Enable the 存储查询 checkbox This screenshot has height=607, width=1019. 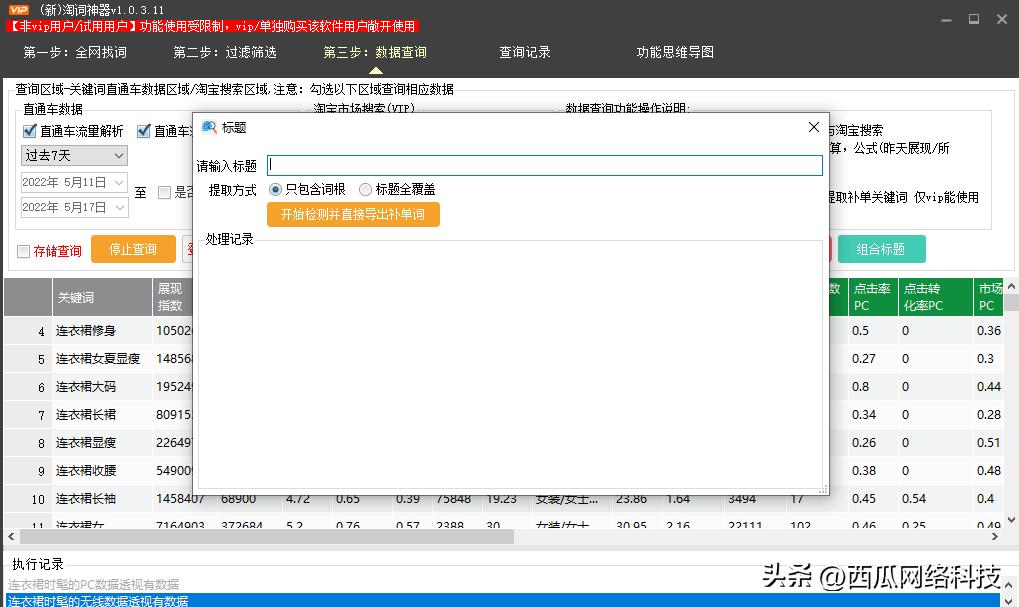(x=23, y=251)
